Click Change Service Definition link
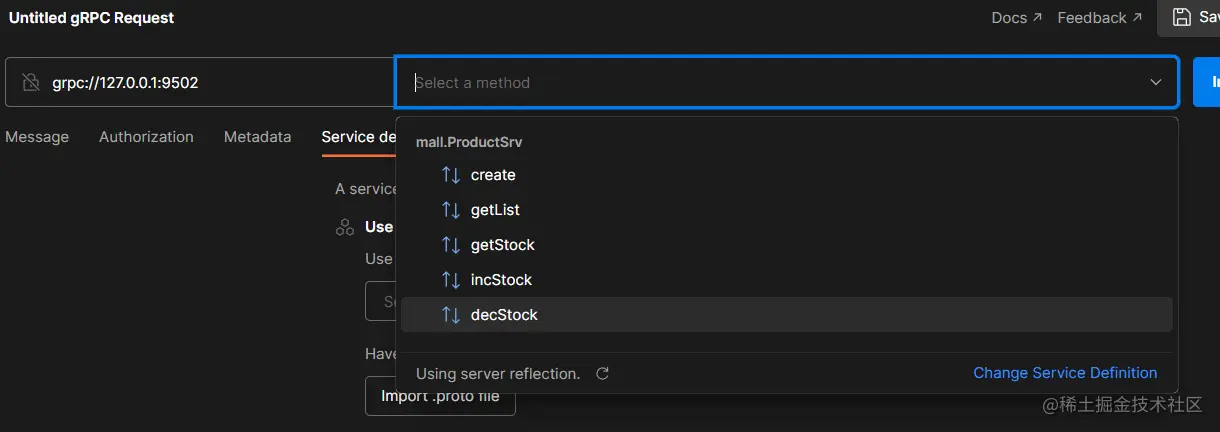 [1065, 373]
